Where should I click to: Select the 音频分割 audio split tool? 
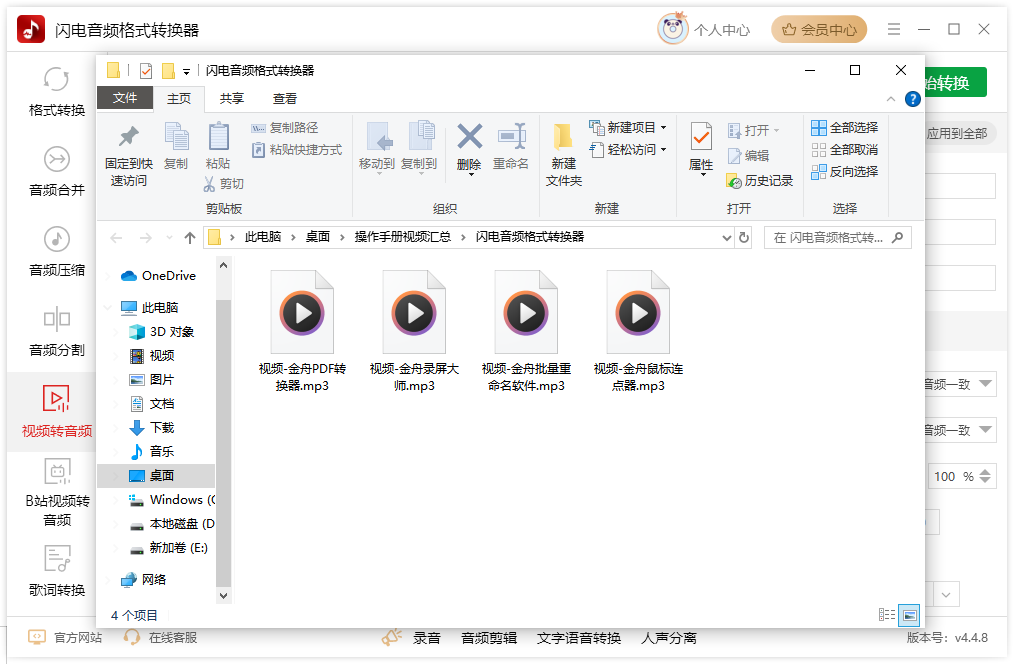[x=56, y=332]
